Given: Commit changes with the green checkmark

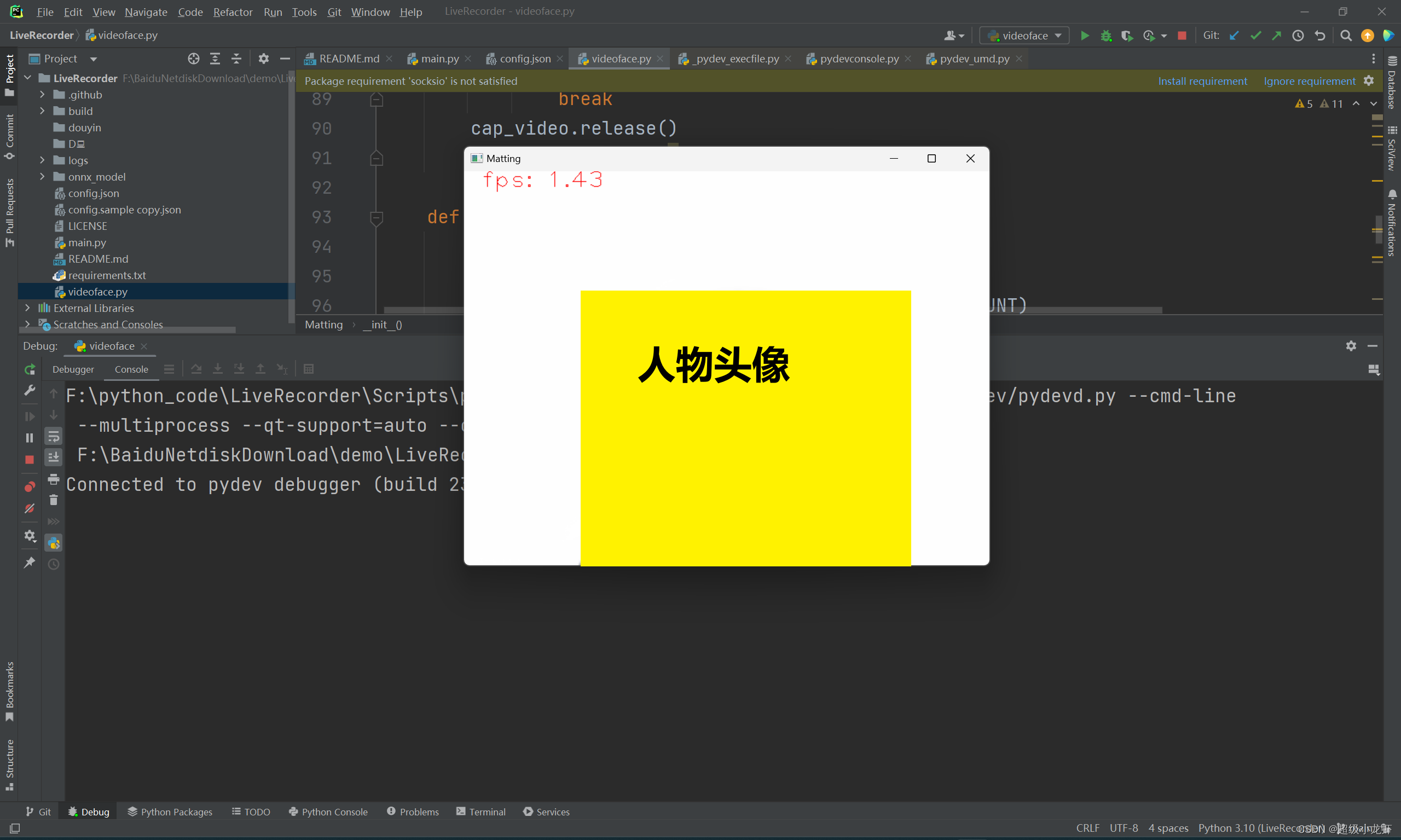Looking at the screenshot, I should 1255,36.
